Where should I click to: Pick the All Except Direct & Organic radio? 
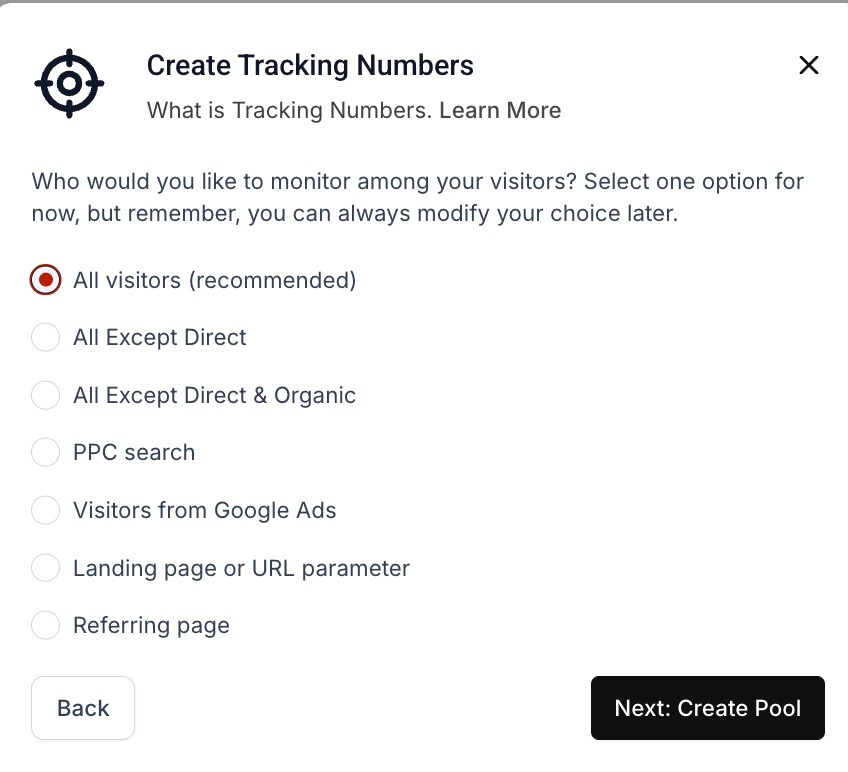pos(45,395)
